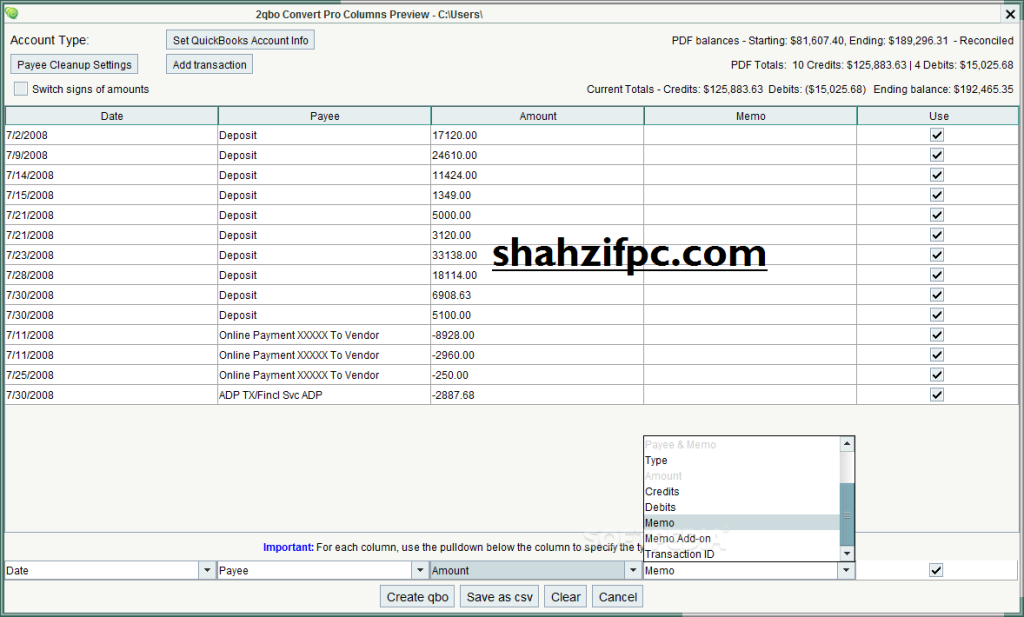Image resolution: width=1024 pixels, height=617 pixels.
Task: Uncheck Use for the 7/25/2008 Online Payment row
Action: tap(937, 374)
